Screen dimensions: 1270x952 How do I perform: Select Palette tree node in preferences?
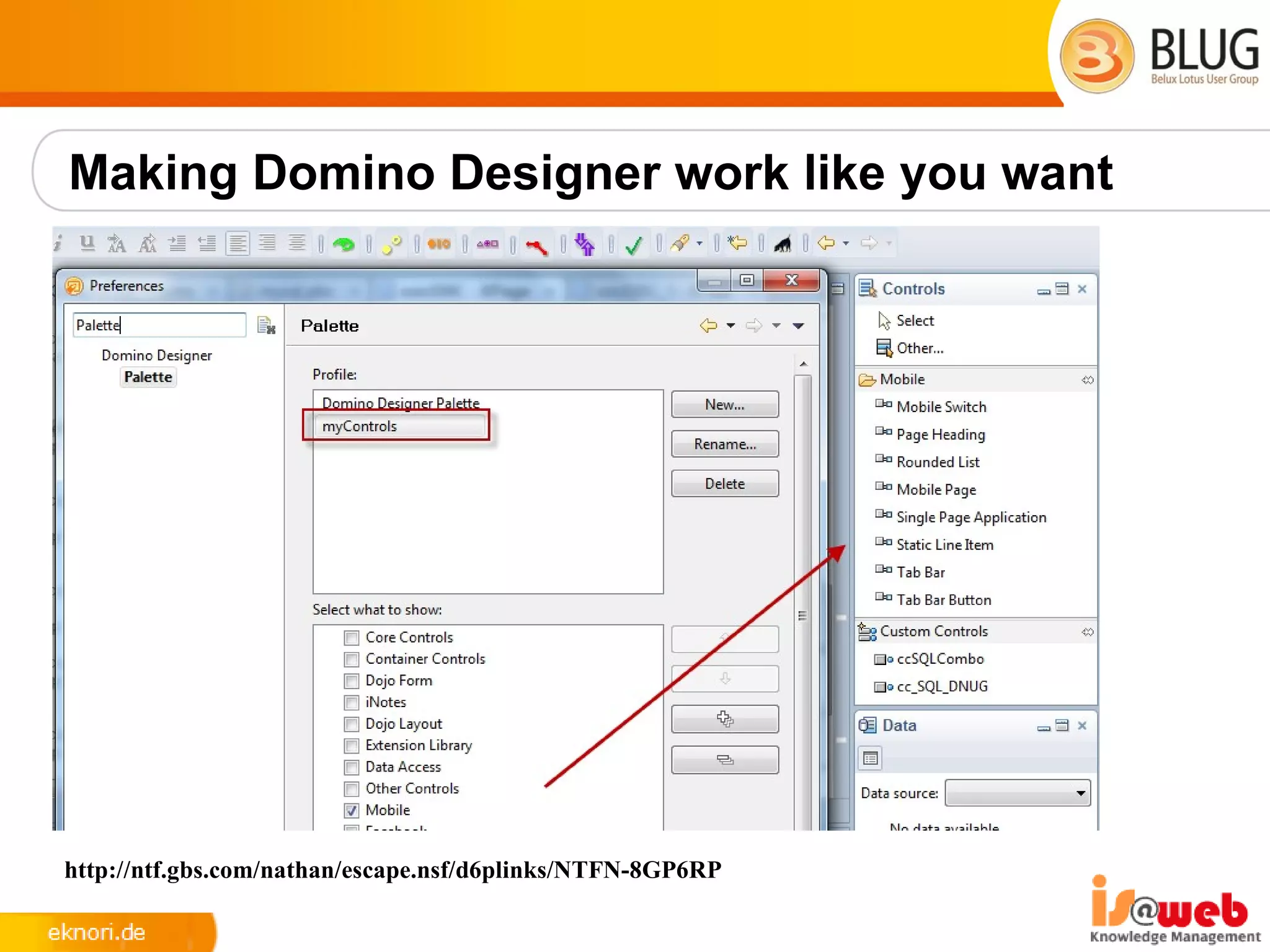pyautogui.click(x=148, y=377)
